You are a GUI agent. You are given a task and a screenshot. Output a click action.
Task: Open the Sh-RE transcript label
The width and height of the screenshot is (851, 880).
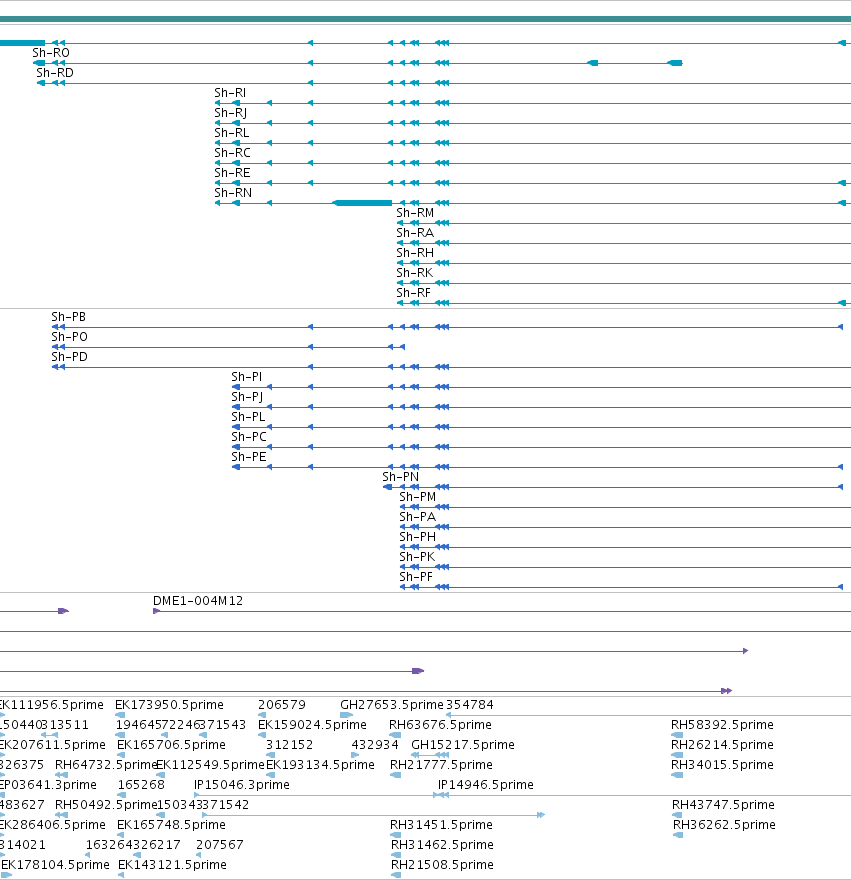[x=232, y=173]
